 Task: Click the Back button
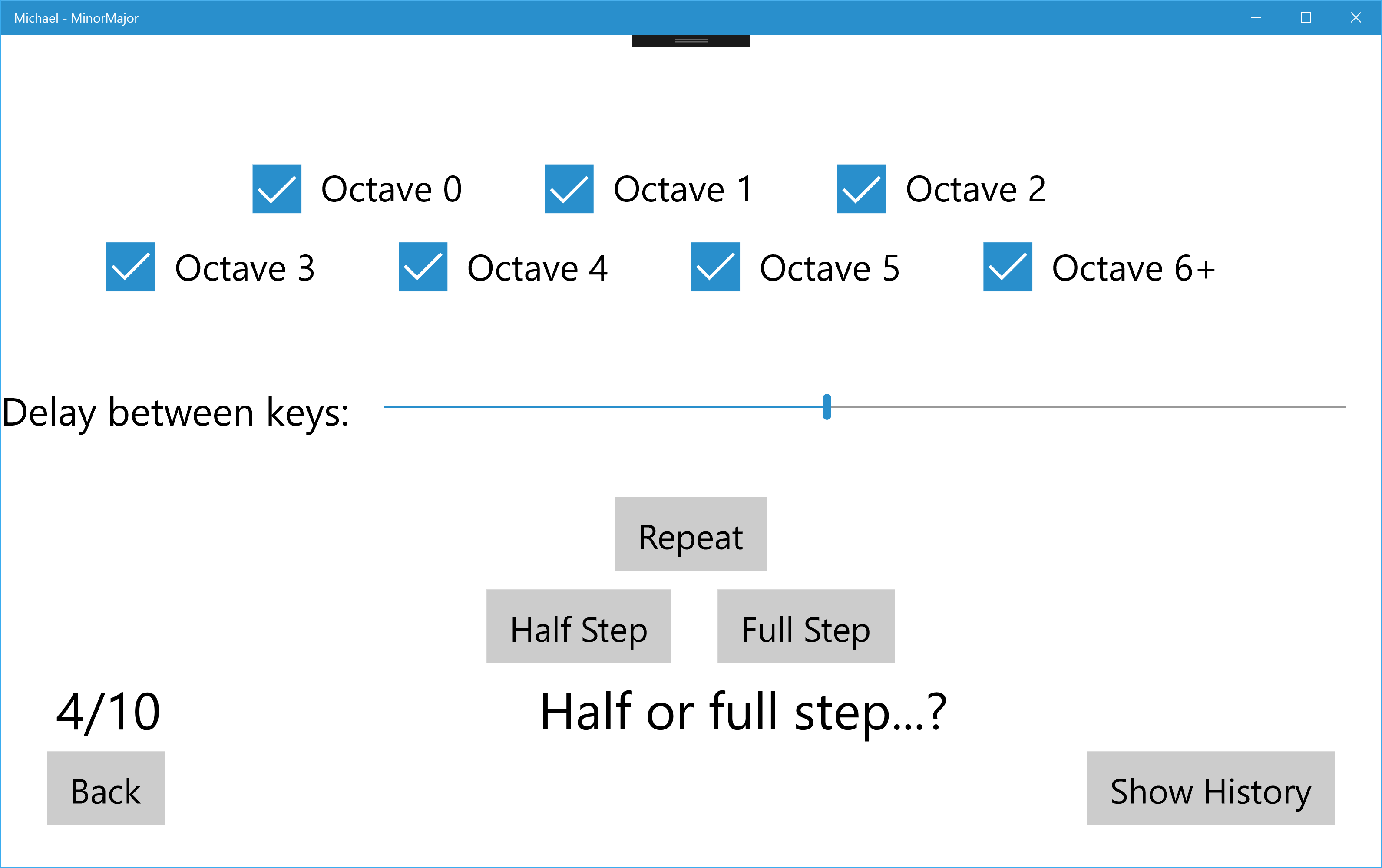(x=106, y=788)
